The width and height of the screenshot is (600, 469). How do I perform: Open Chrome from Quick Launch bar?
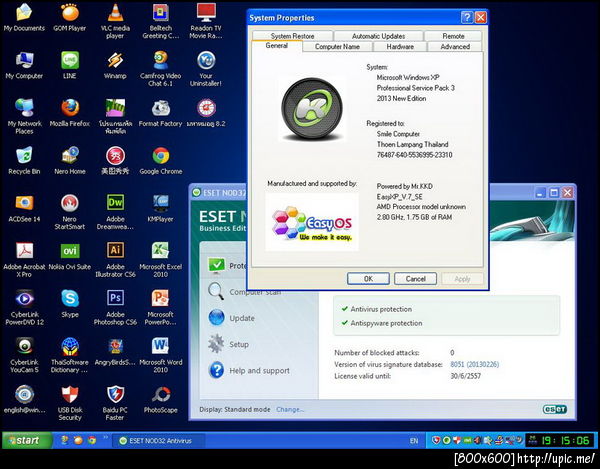pyautogui.click(x=91, y=440)
